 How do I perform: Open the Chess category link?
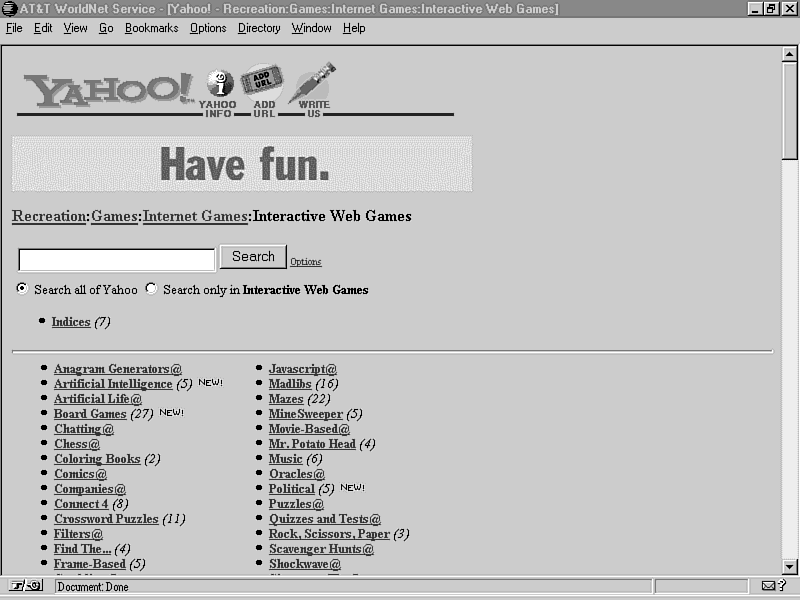(x=77, y=444)
